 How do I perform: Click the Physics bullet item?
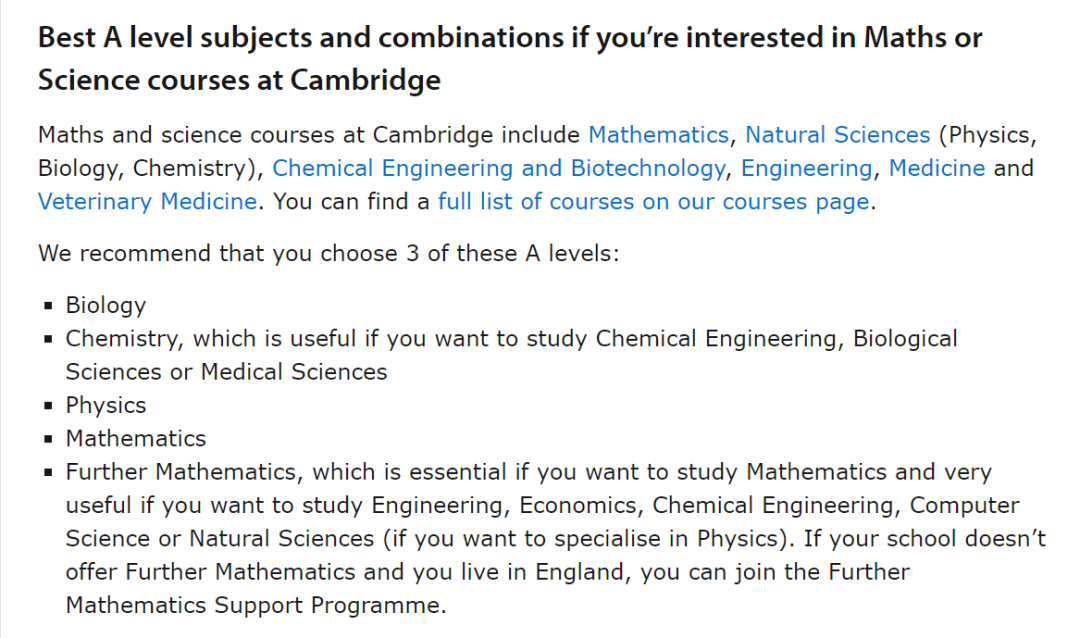pyautogui.click(x=105, y=405)
